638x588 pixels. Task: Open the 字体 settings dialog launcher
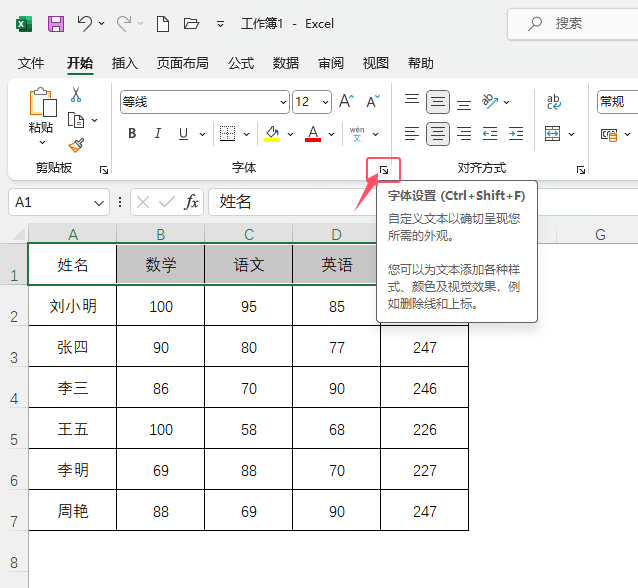[x=384, y=170]
